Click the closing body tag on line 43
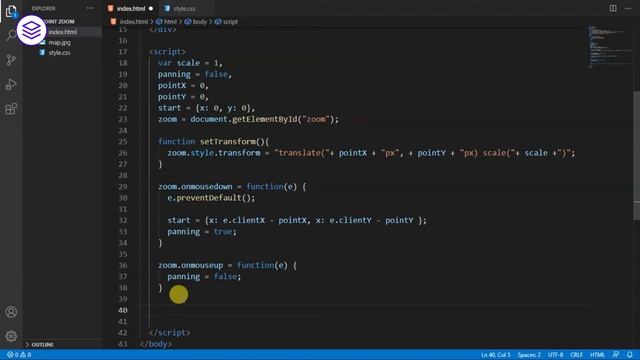 point(156,344)
